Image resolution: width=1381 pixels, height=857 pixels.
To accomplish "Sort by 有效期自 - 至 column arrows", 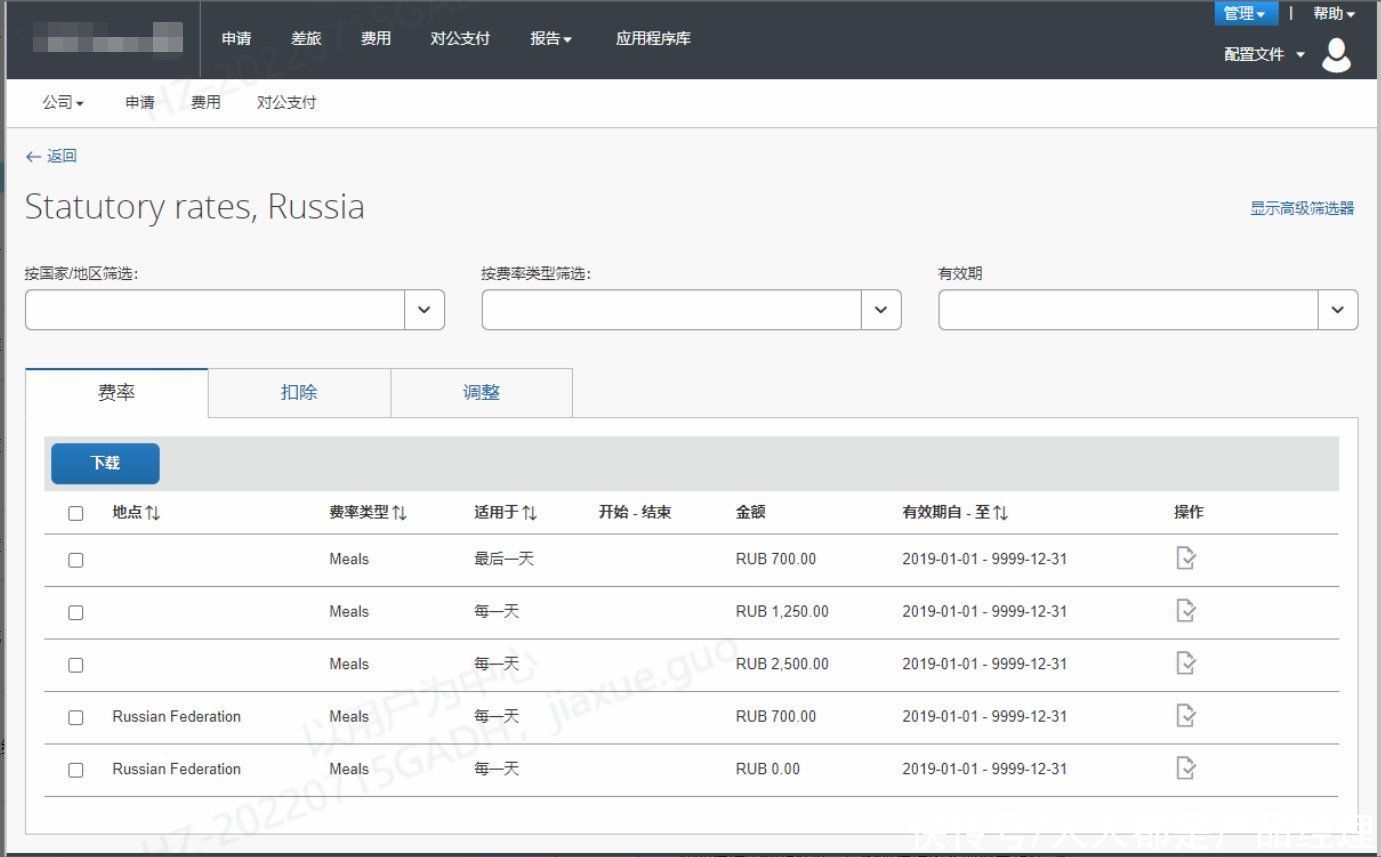I will click(x=1001, y=513).
